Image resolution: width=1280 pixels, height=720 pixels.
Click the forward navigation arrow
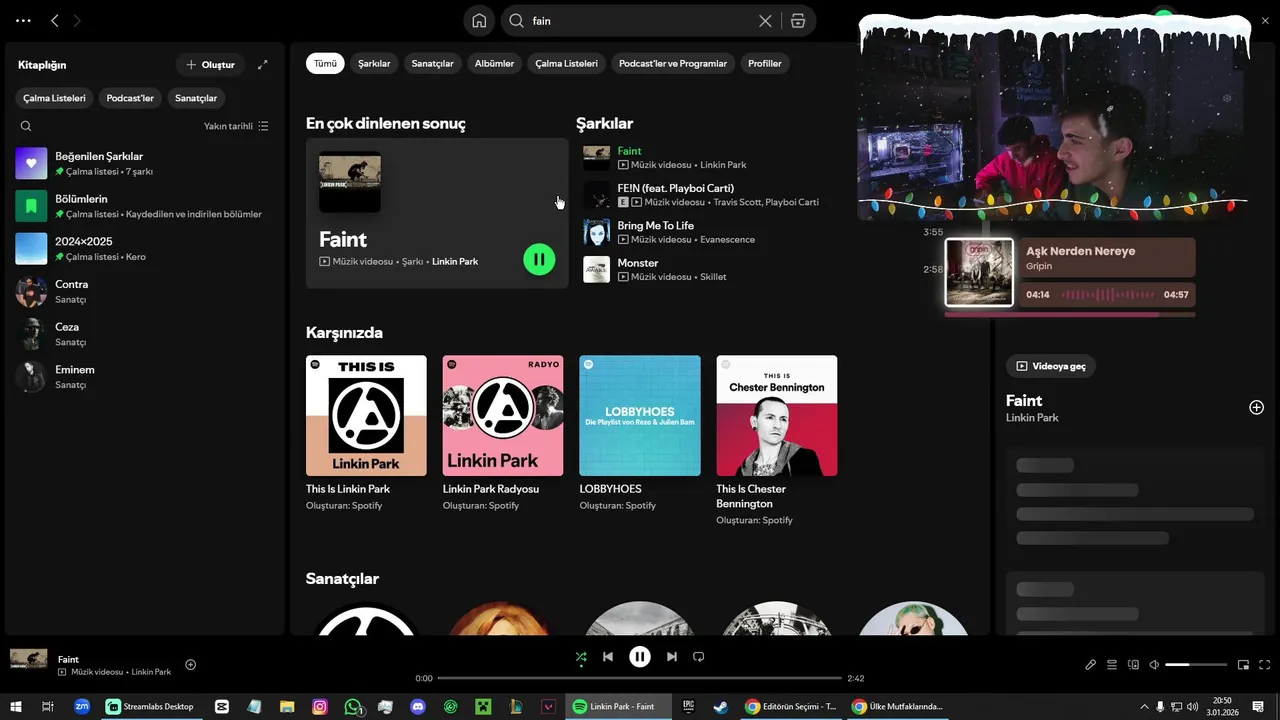pyautogui.click(x=77, y=20)
